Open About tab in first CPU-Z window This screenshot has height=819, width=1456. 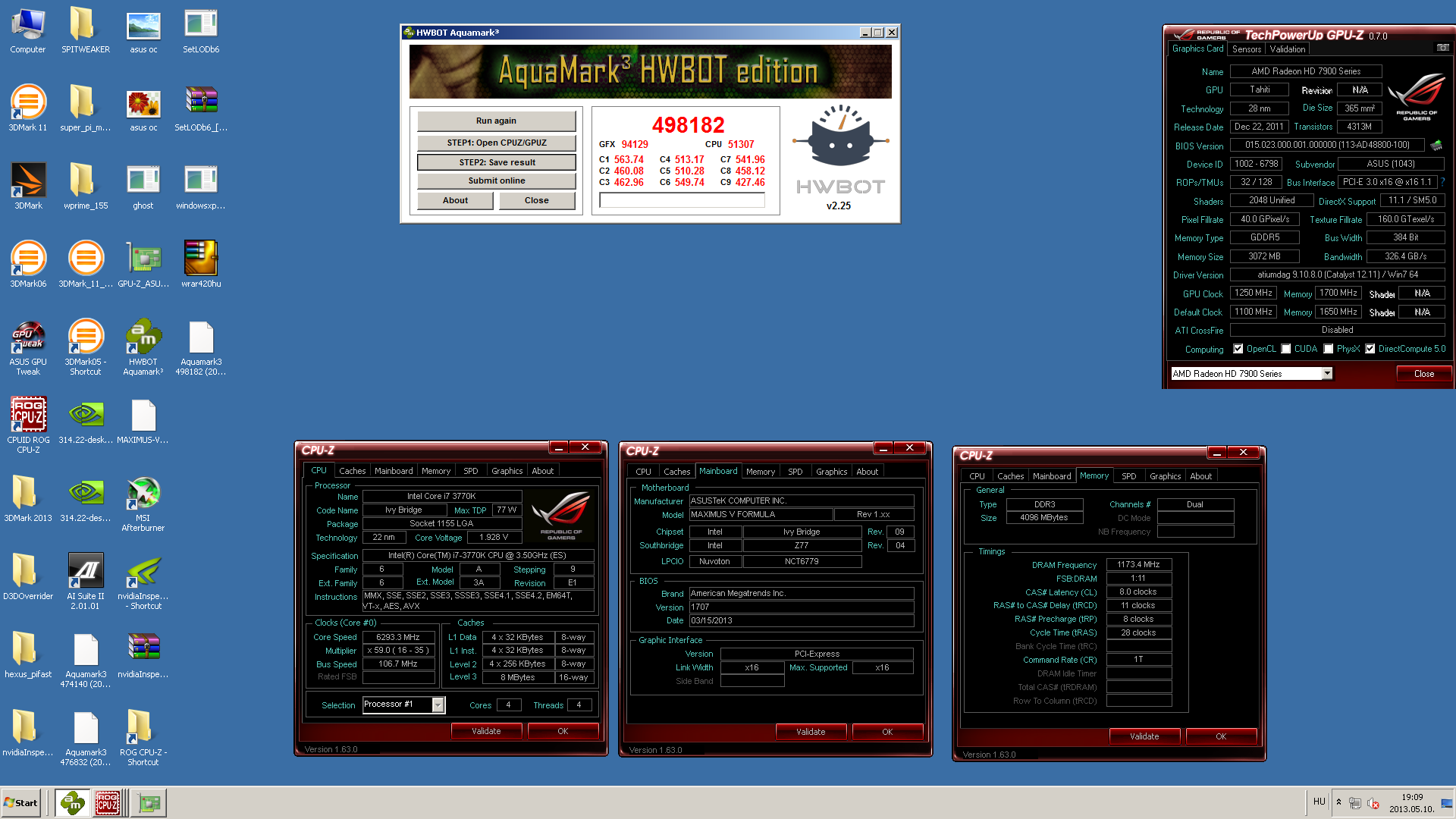[x=543, y=471]
